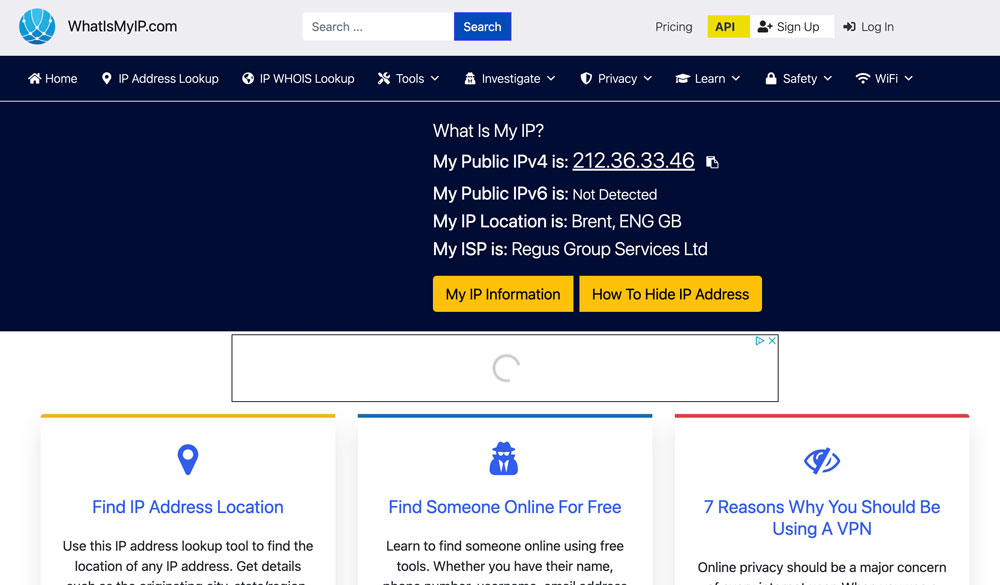Viewport: 1000px width, 585px height.
Task: Open IP Address Lookup menu item
Action: (x=168, y=78)
